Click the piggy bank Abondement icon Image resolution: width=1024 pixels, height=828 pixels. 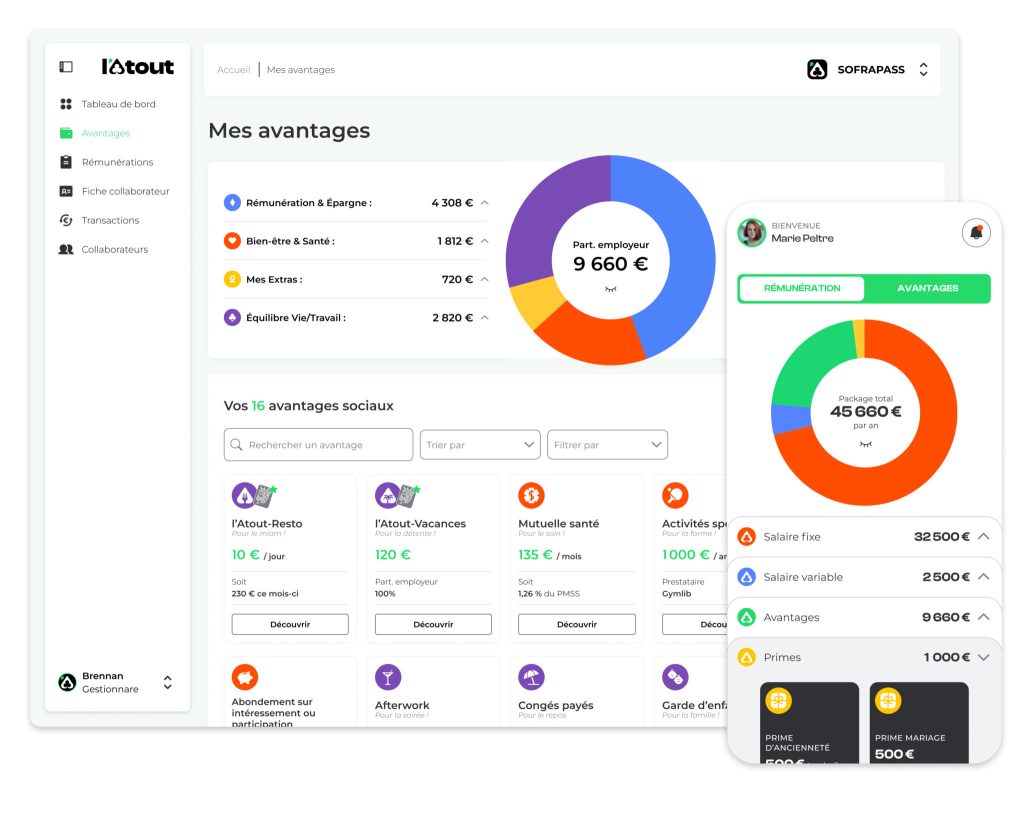pos(245,677)
